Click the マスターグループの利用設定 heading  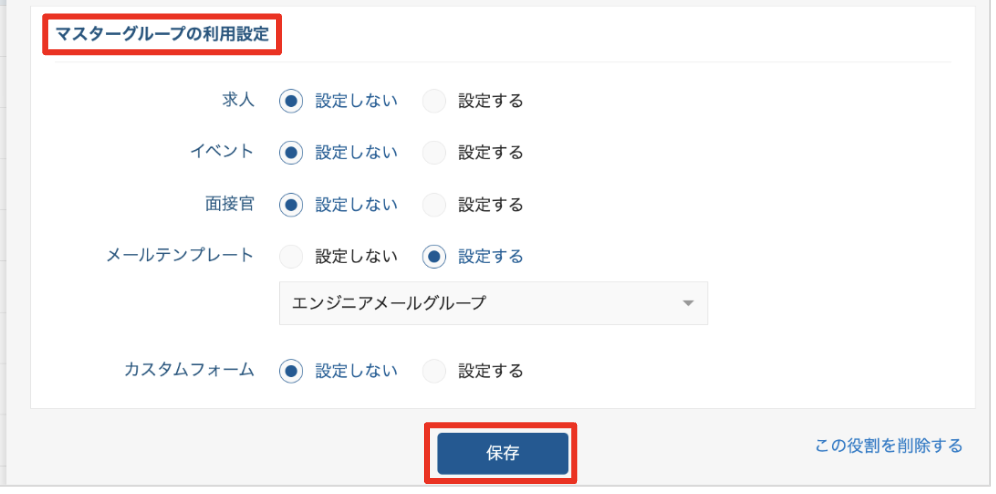pos(162,36)
